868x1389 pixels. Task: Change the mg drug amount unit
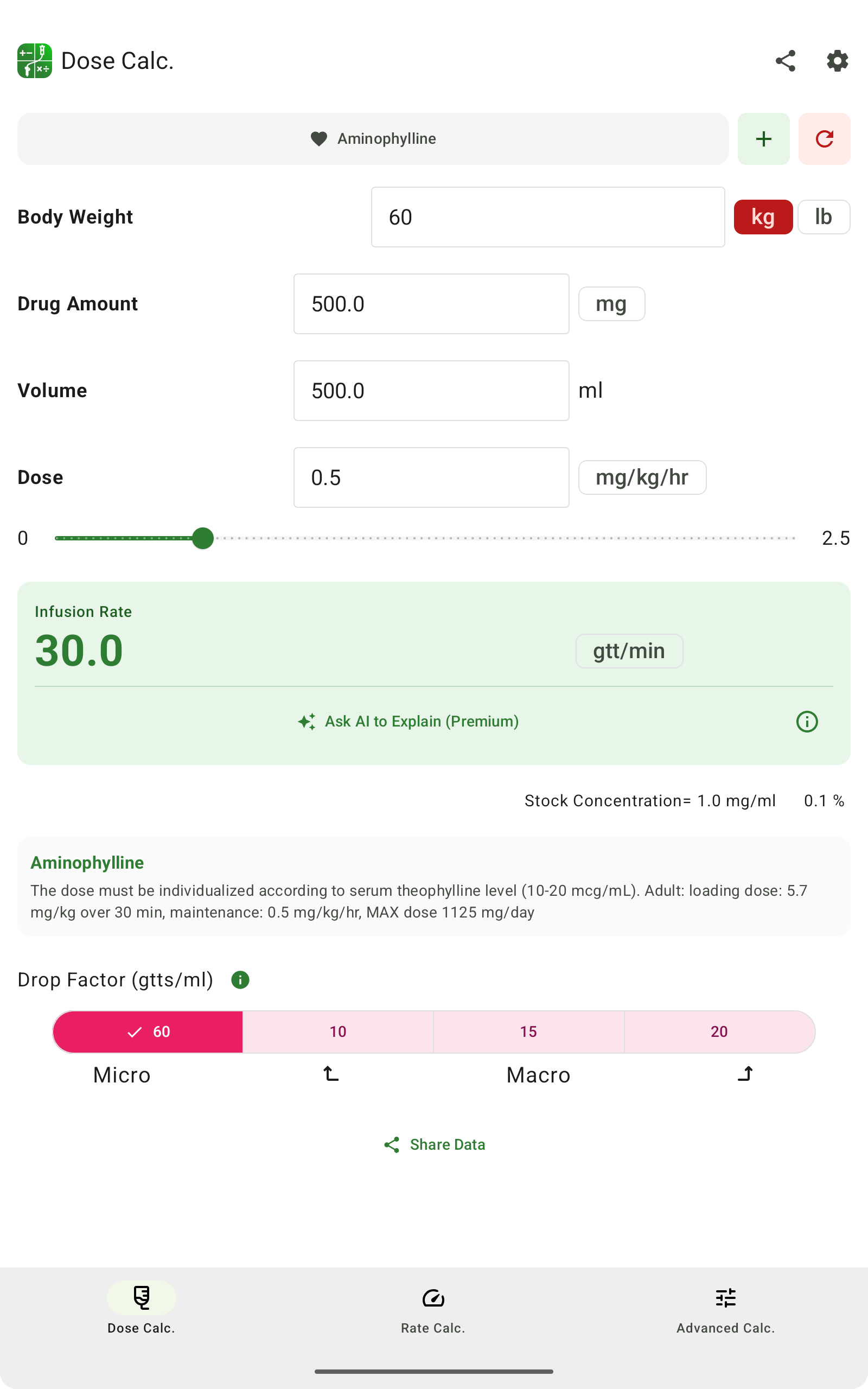pos(611,304)
